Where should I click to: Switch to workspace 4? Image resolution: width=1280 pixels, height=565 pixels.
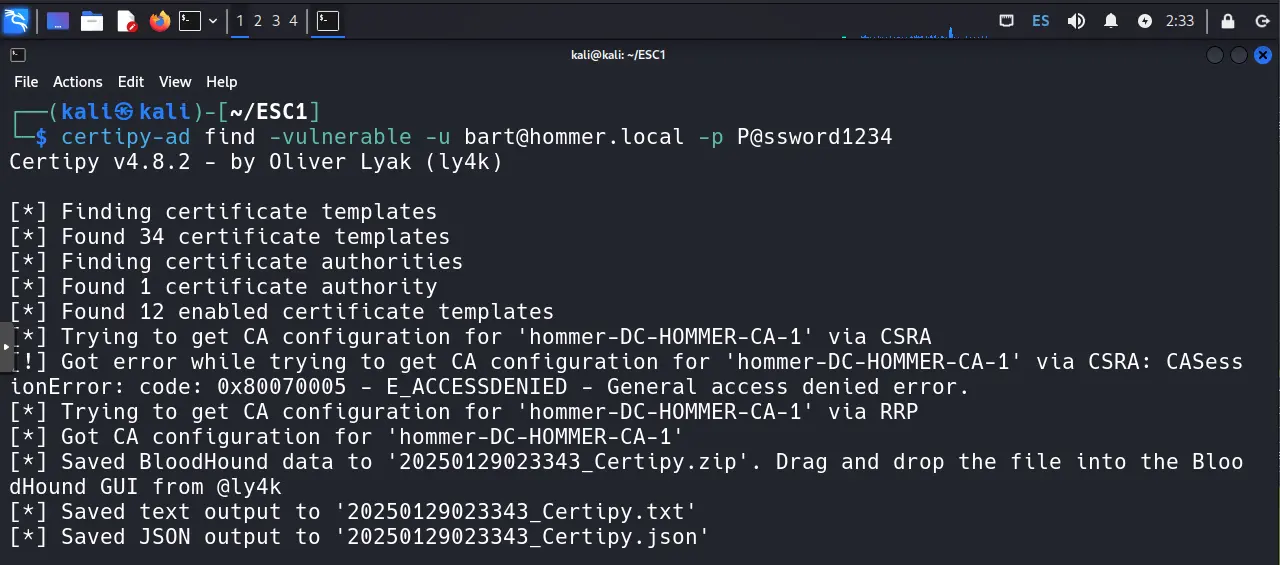[x=293, y=21]
